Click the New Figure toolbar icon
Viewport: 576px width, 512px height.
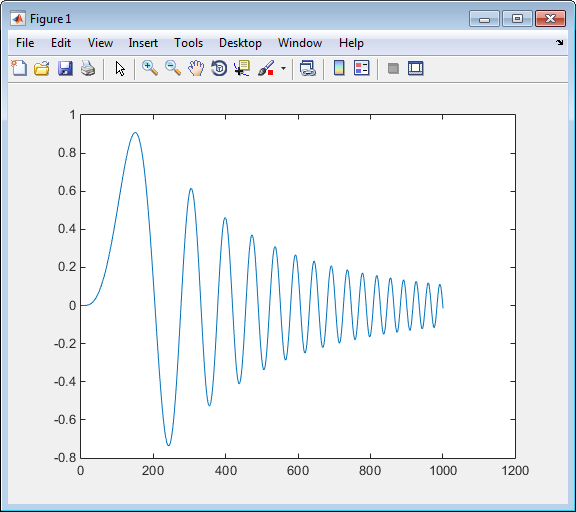click(19, 68)
